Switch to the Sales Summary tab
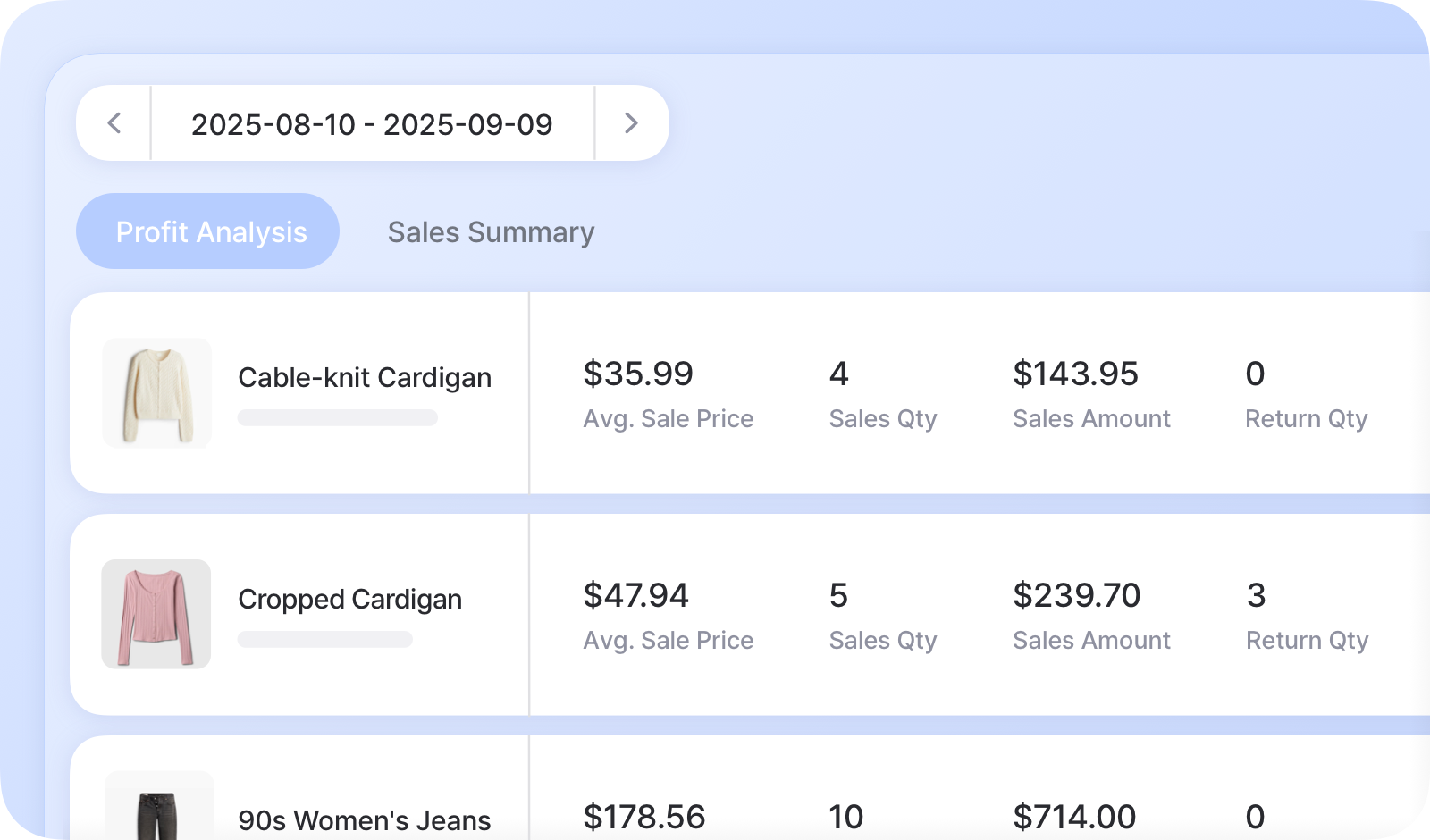 coord(491,232)
